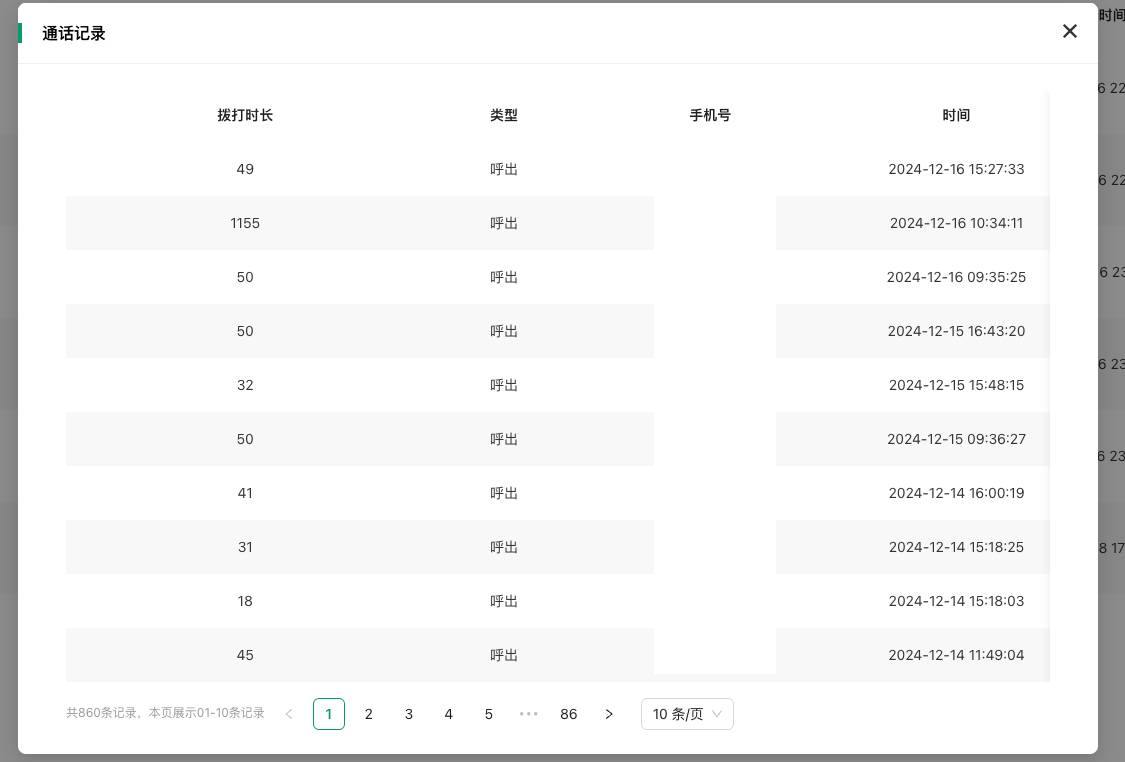Open the 10 条/页 page size dropdown
Image resolution: width=1125 pixels, height=762 pixels.
coord(687,714)
